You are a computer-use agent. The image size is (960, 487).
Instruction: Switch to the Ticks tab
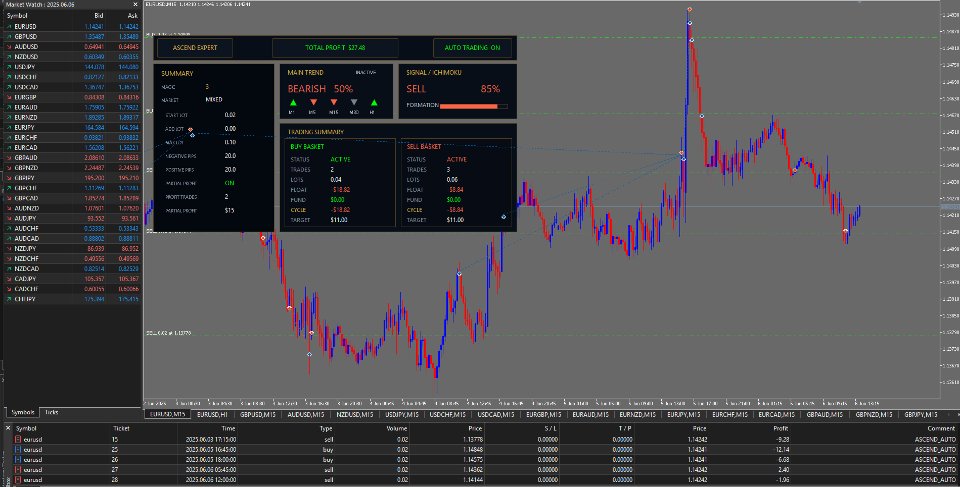[51, 412]
